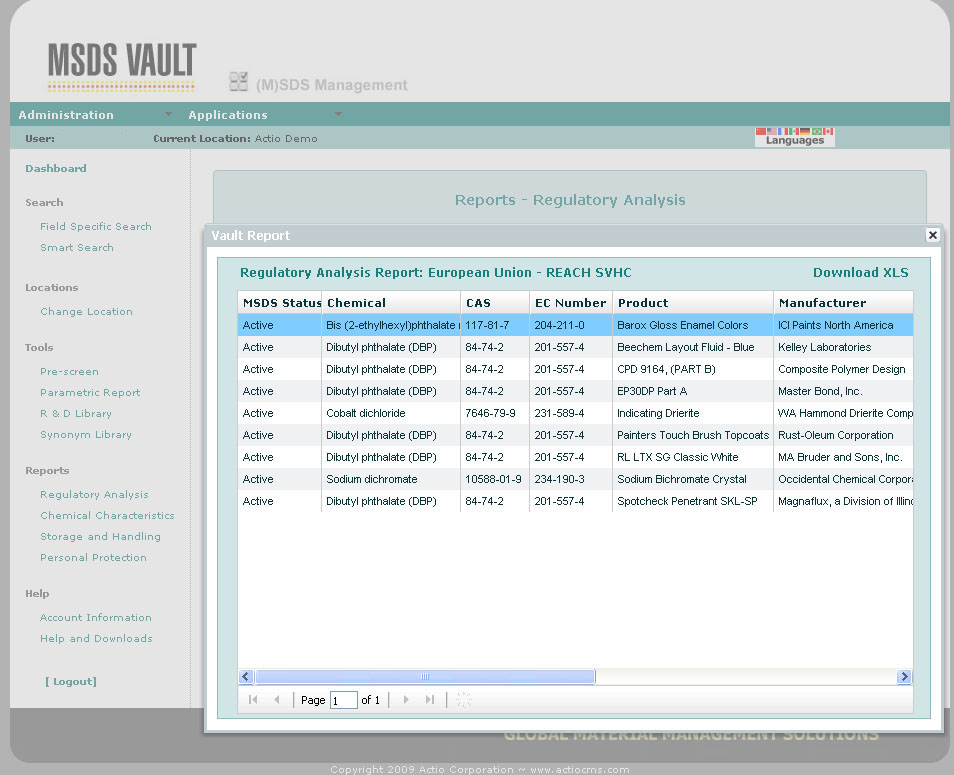Click manufacturer Rust-Oleum Corporation
Screen dimensions: 954x775
click(x=835, y=435)
